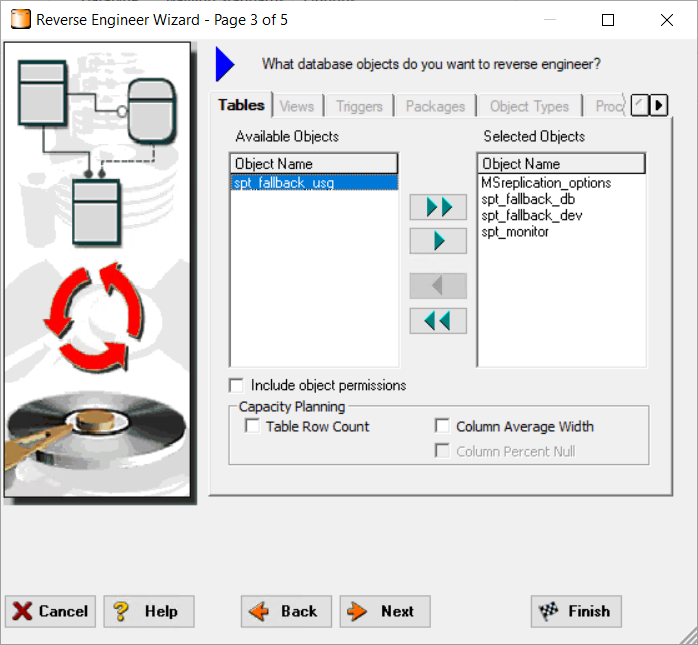Select spt_fallback_dev in Selected Objects
Screen dimensions: 698x645
pyautogui.click(x=532, y=215)
